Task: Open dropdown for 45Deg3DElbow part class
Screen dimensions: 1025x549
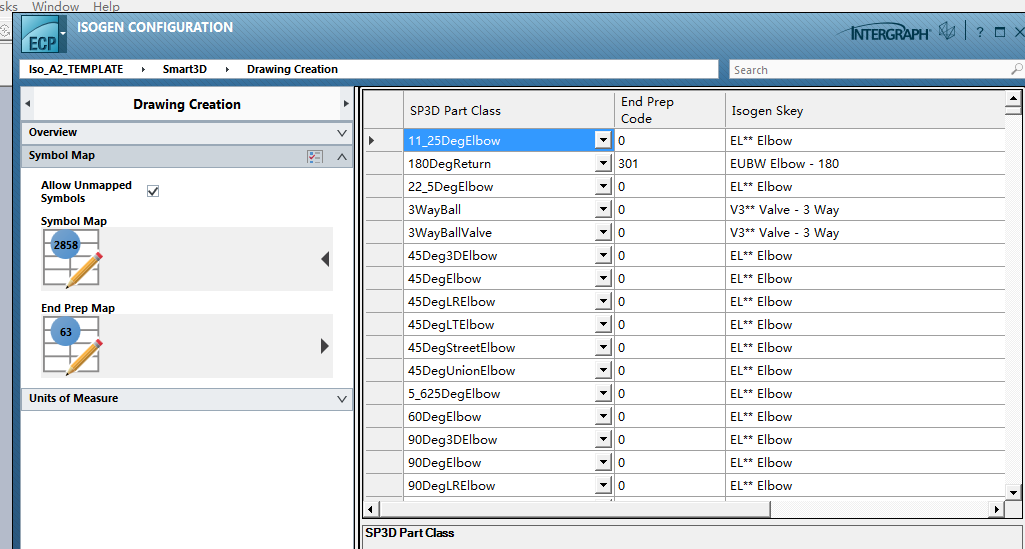Action: pos(603,256)
